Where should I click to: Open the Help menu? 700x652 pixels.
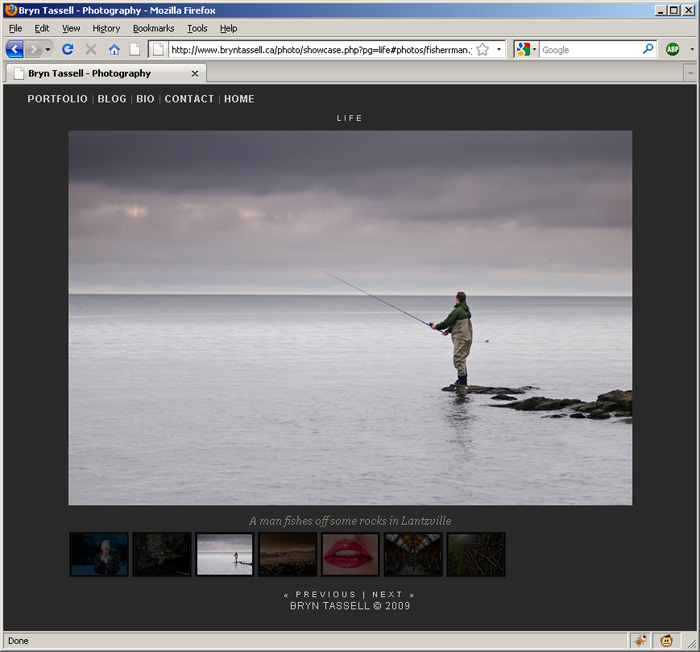[228, 29]
